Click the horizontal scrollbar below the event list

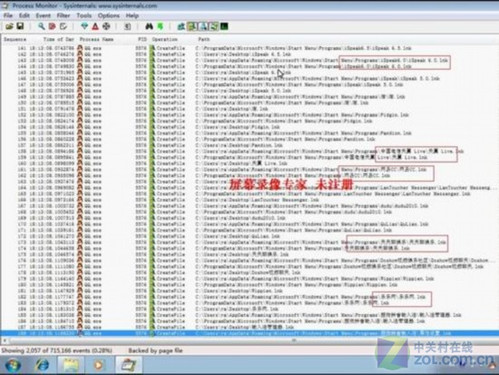[249, 341]
